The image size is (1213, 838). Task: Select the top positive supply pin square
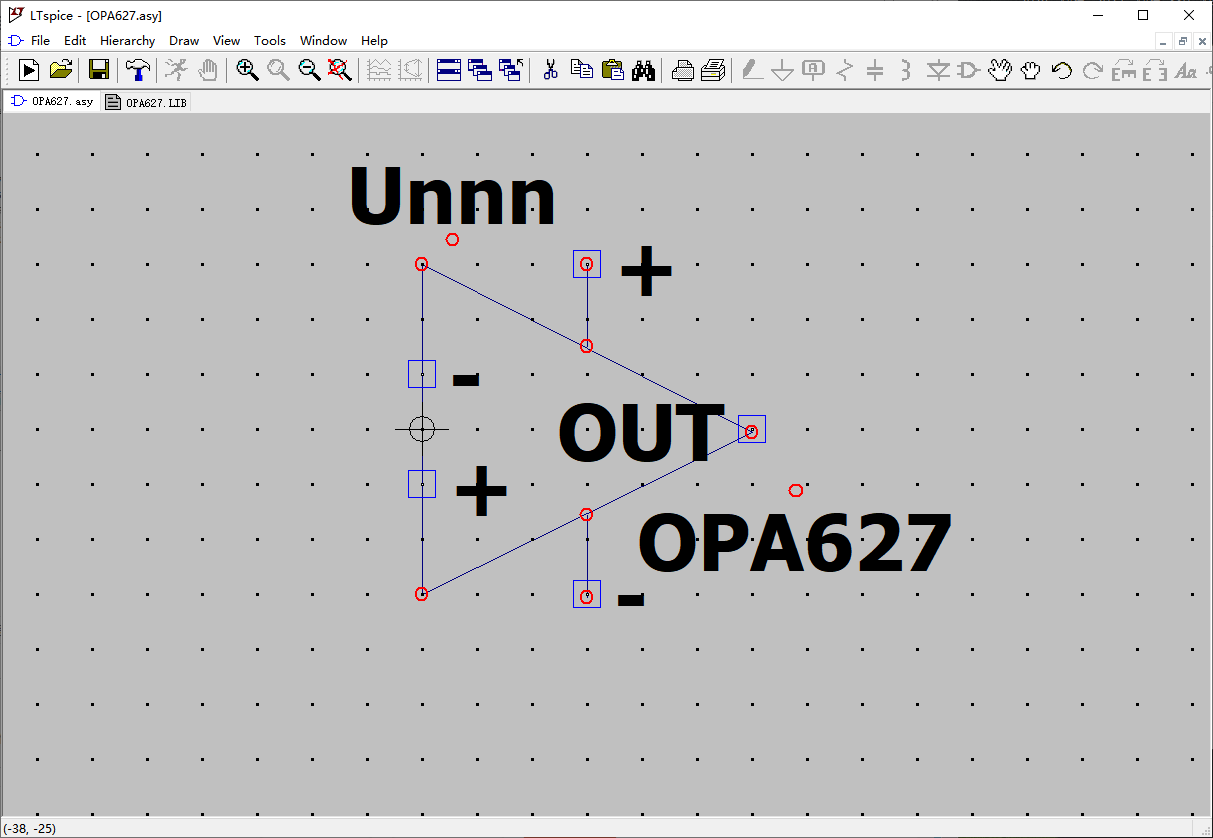point(587,264)
